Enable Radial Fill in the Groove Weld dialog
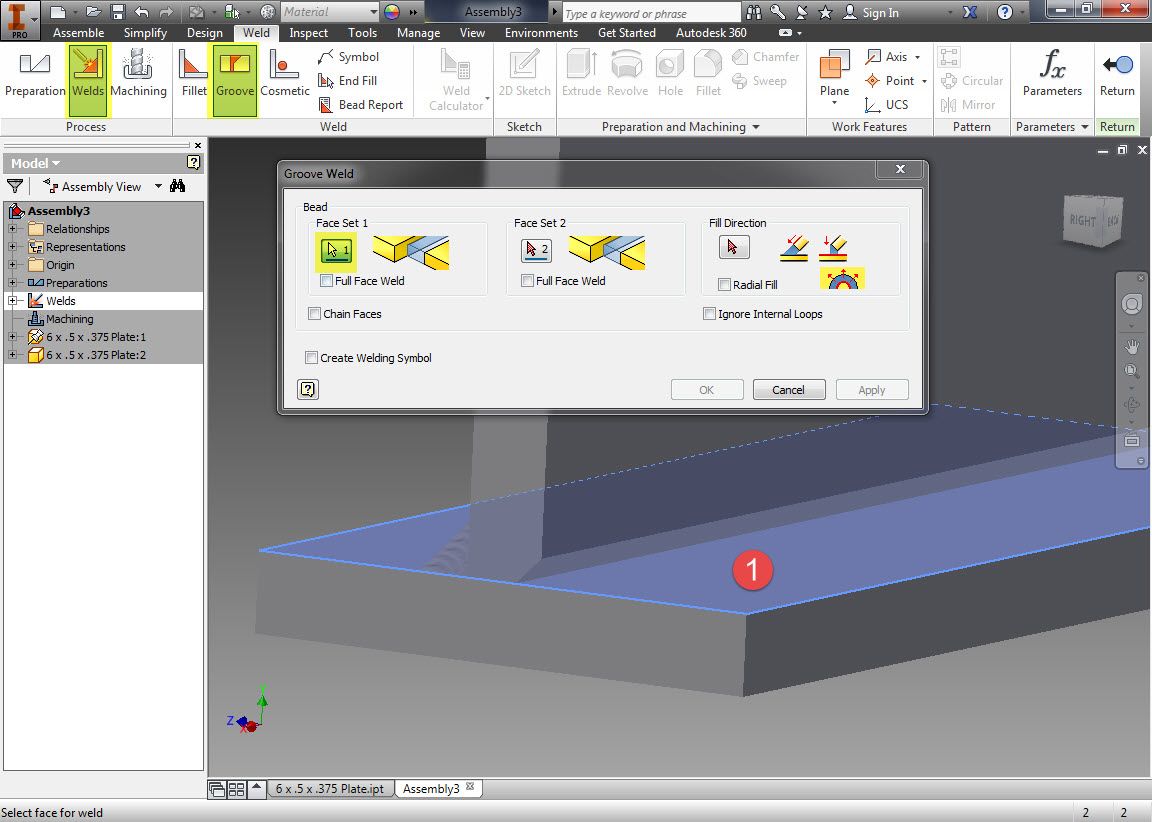The width and height of the screenshot is (1152, 822). point(724,285)
